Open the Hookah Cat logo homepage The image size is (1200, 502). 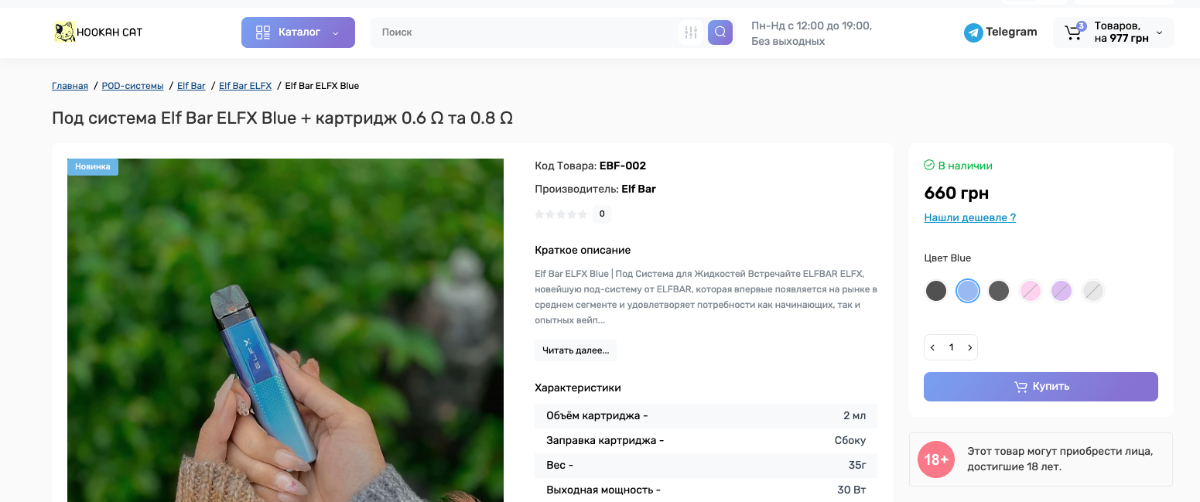pyautogui.click(x=98, y=32)
